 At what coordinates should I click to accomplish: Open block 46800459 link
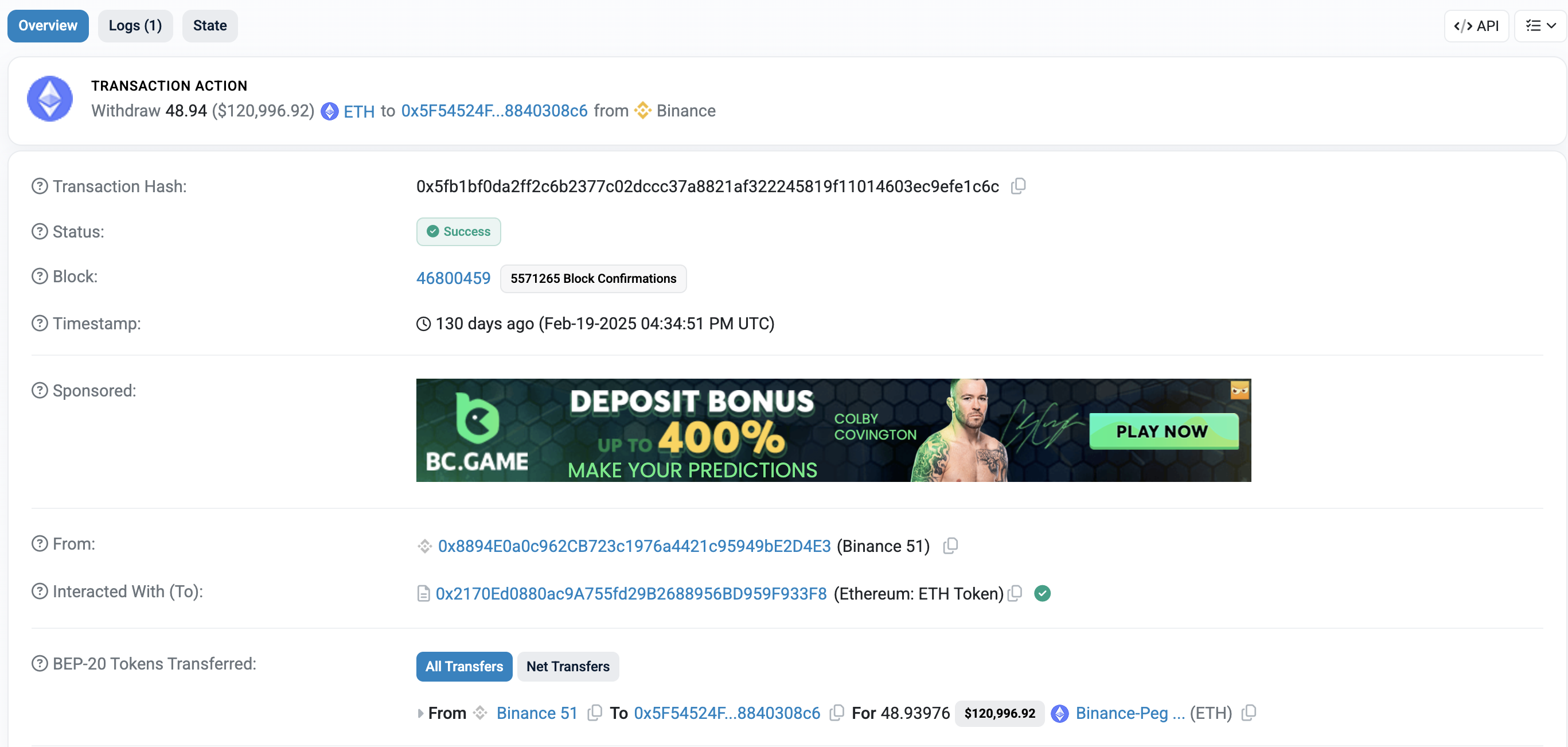[454, 278]
